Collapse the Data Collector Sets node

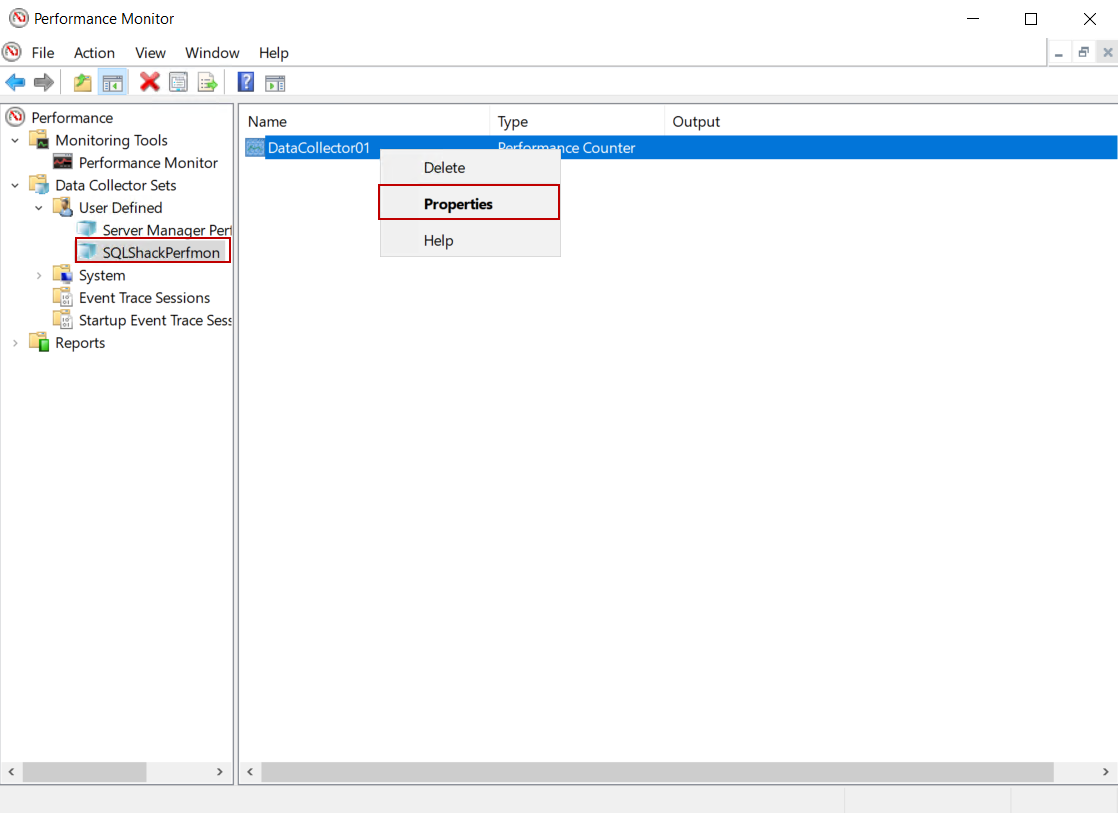point(15,185)
